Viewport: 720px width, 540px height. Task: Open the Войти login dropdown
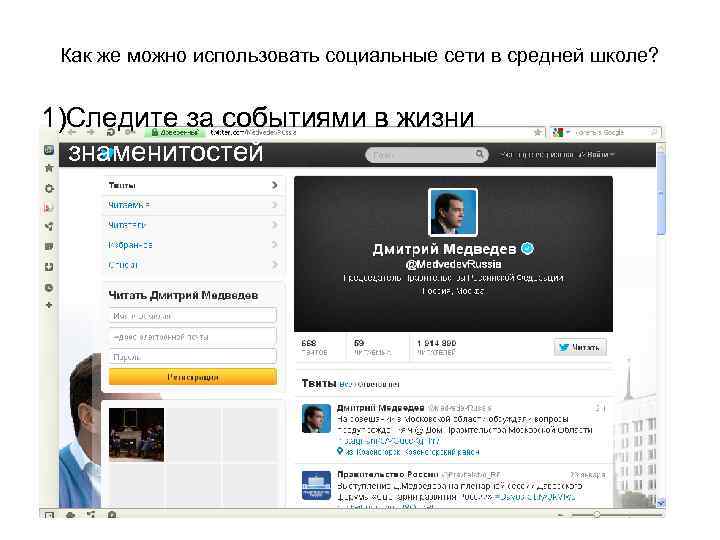(600, 155)
